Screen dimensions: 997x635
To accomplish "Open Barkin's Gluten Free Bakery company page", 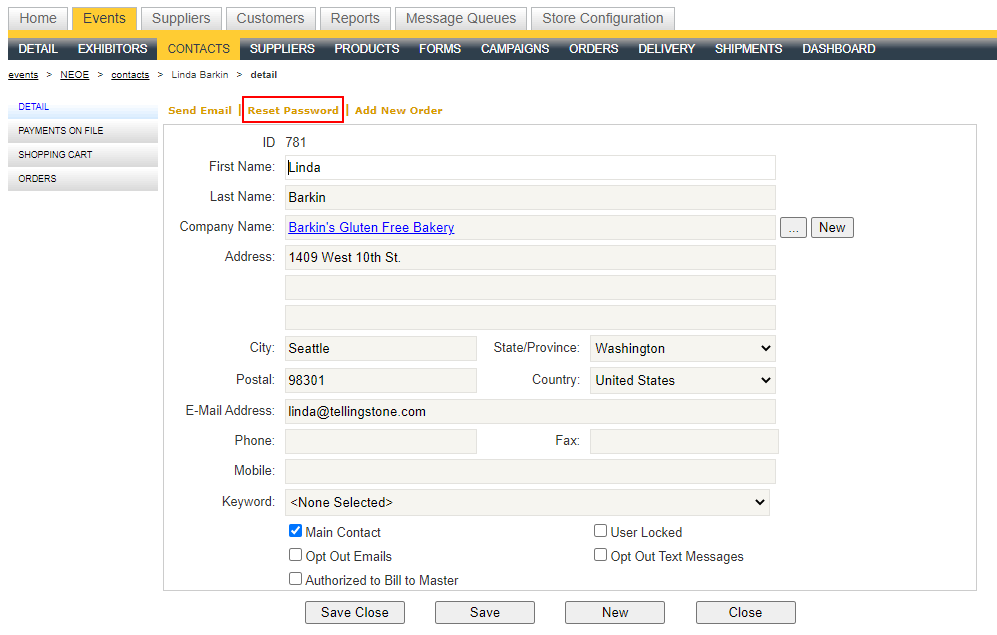I will pyautogui.click(x=370, y=227).
